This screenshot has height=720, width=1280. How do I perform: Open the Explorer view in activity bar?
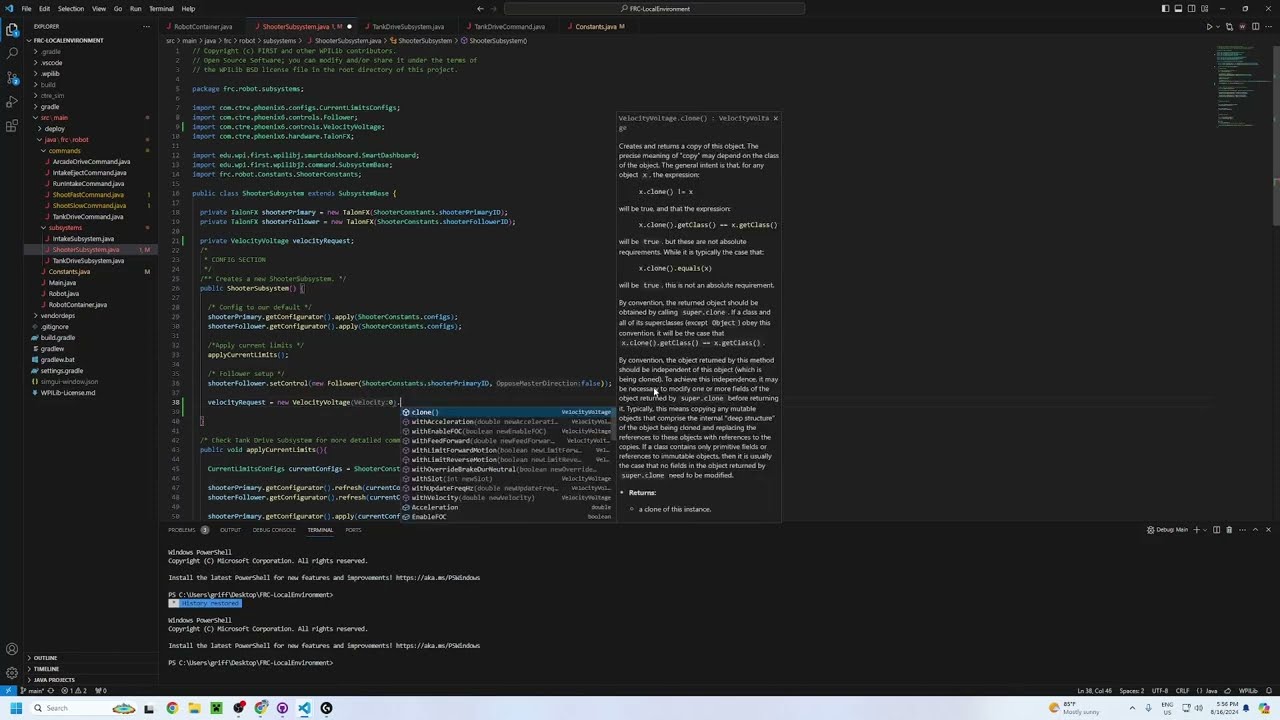(x=12, y=30)
